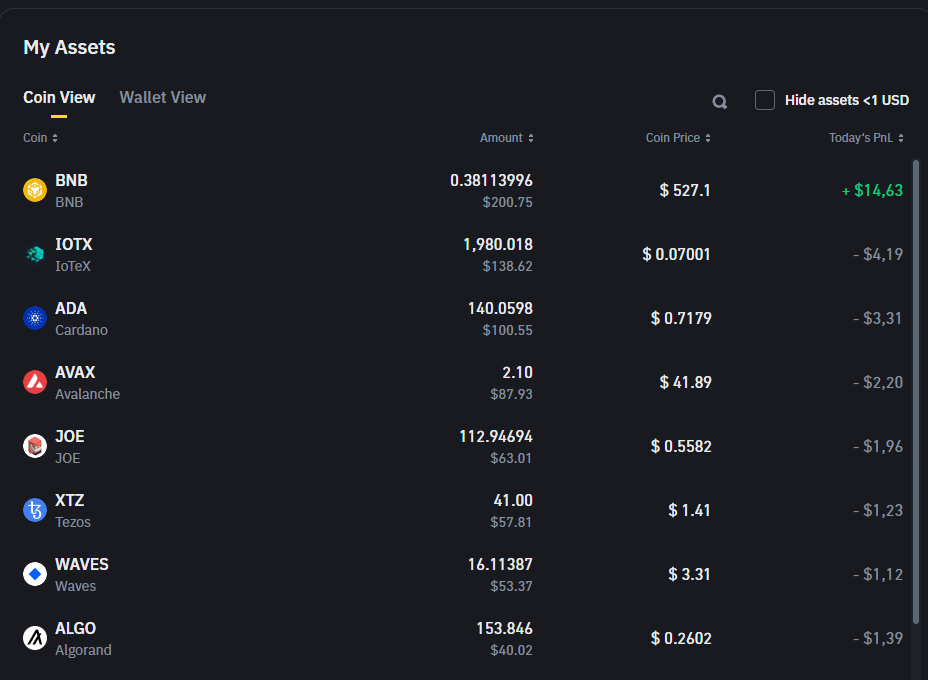Click the IOTX price $ 0.07001

[676, 254]
